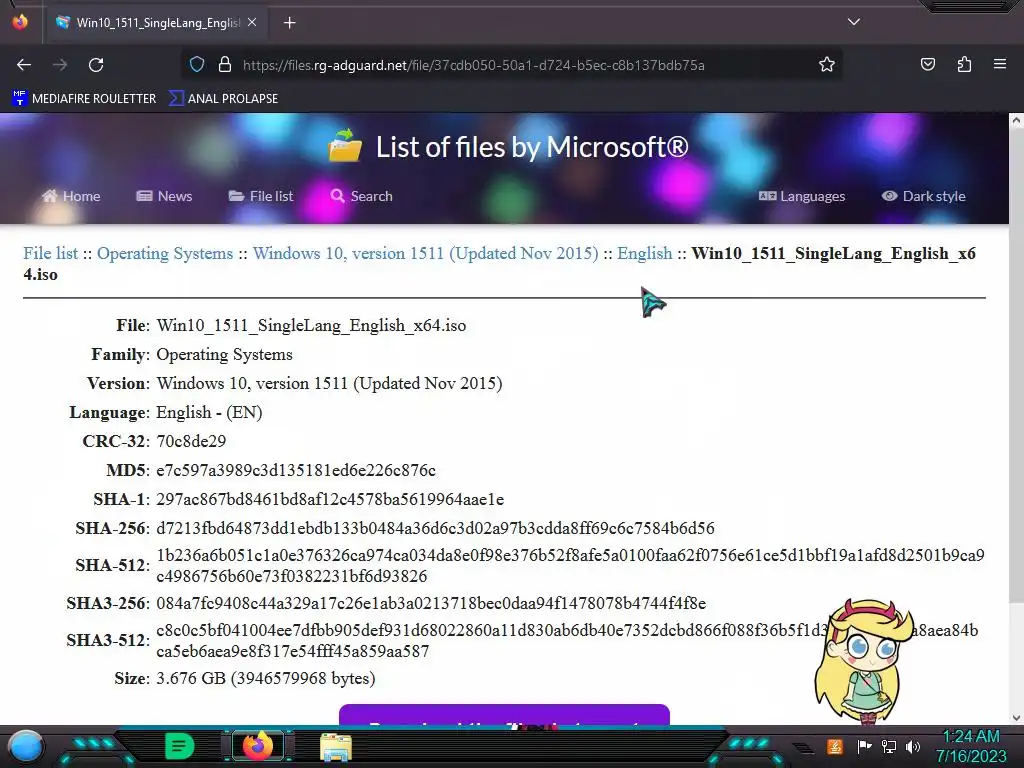Click the MD5 hash value

pyautogui.click(x=296, y=470)
